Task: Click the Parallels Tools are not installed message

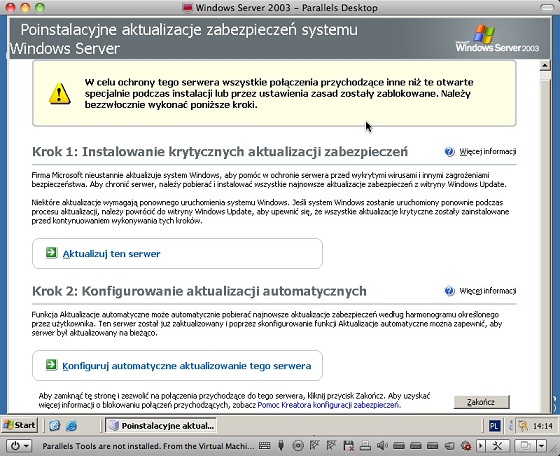Action: [148, 446]
